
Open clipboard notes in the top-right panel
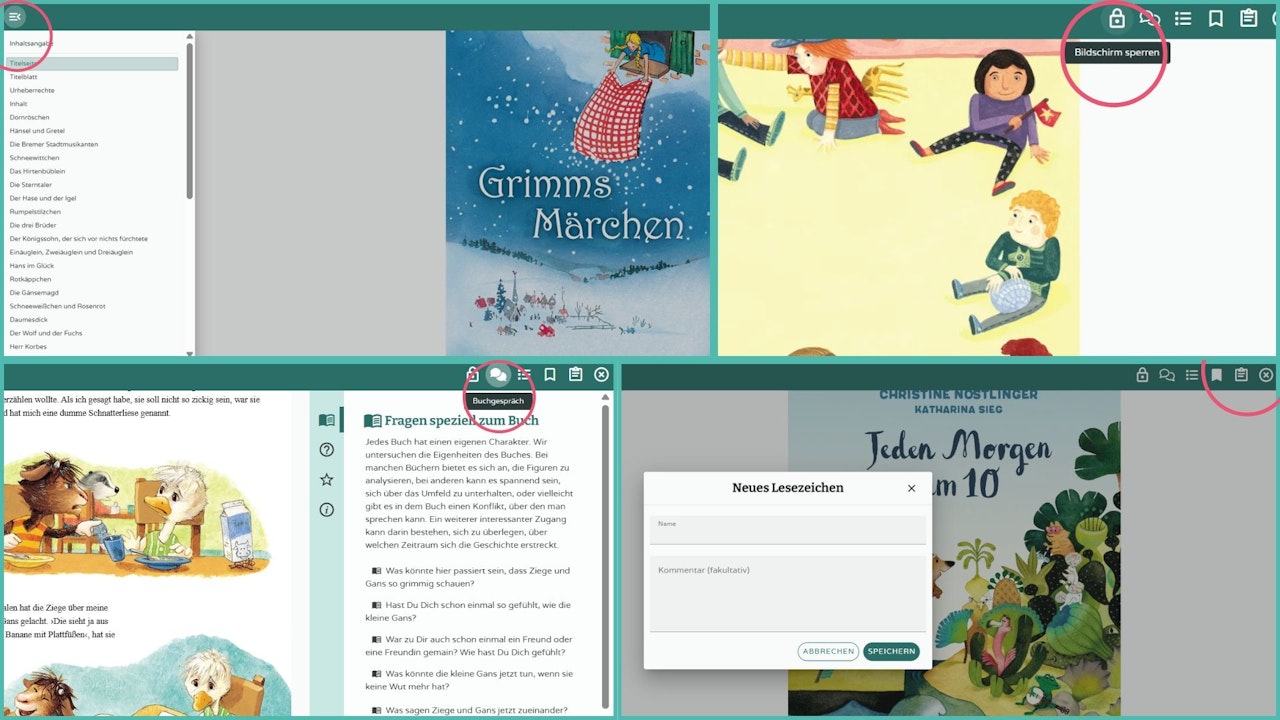[x=1248, y=19]
